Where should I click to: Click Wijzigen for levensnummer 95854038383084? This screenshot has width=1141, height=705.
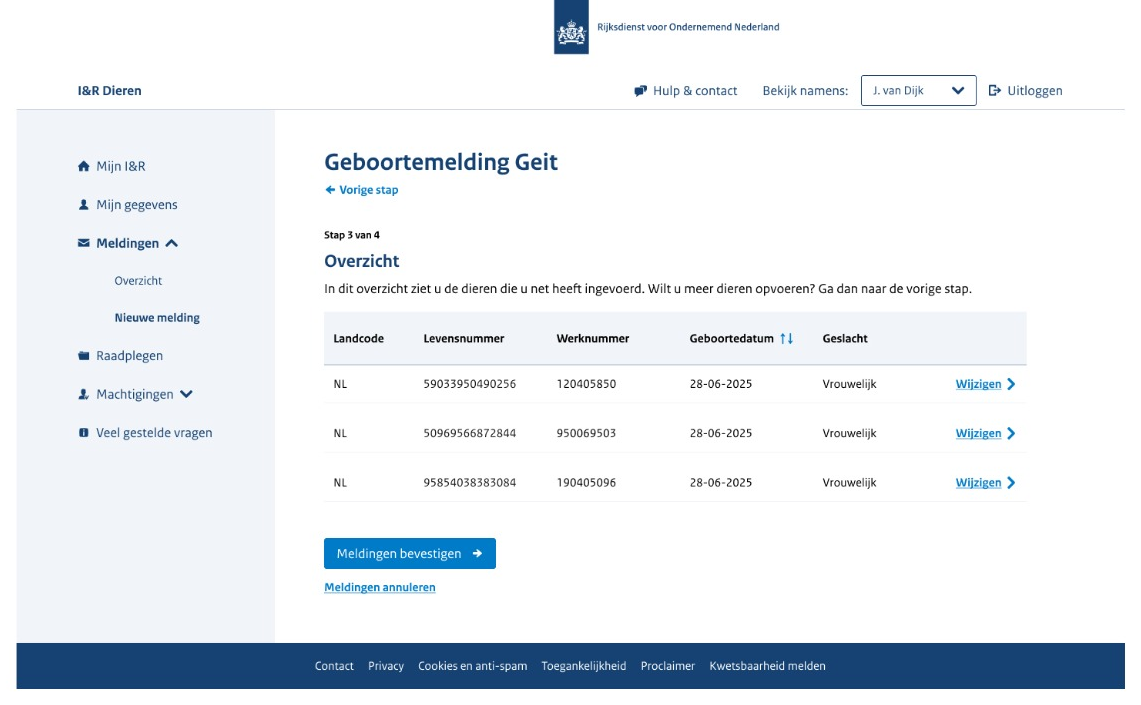978,483
